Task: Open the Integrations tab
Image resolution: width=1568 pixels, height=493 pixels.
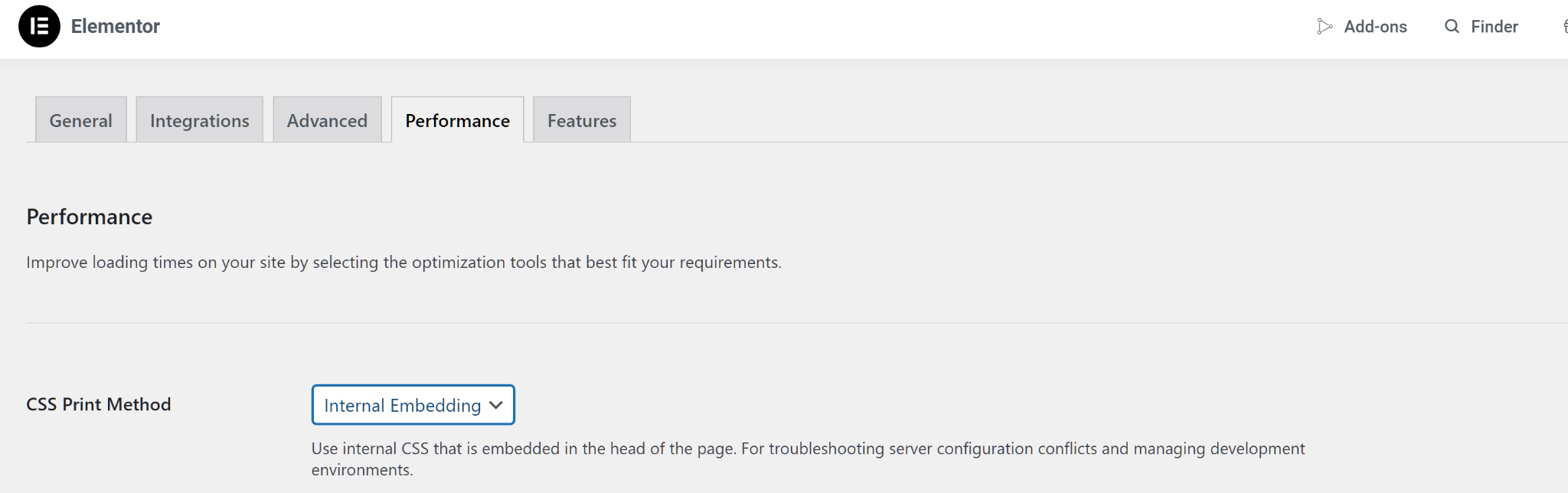Action: 199,120
